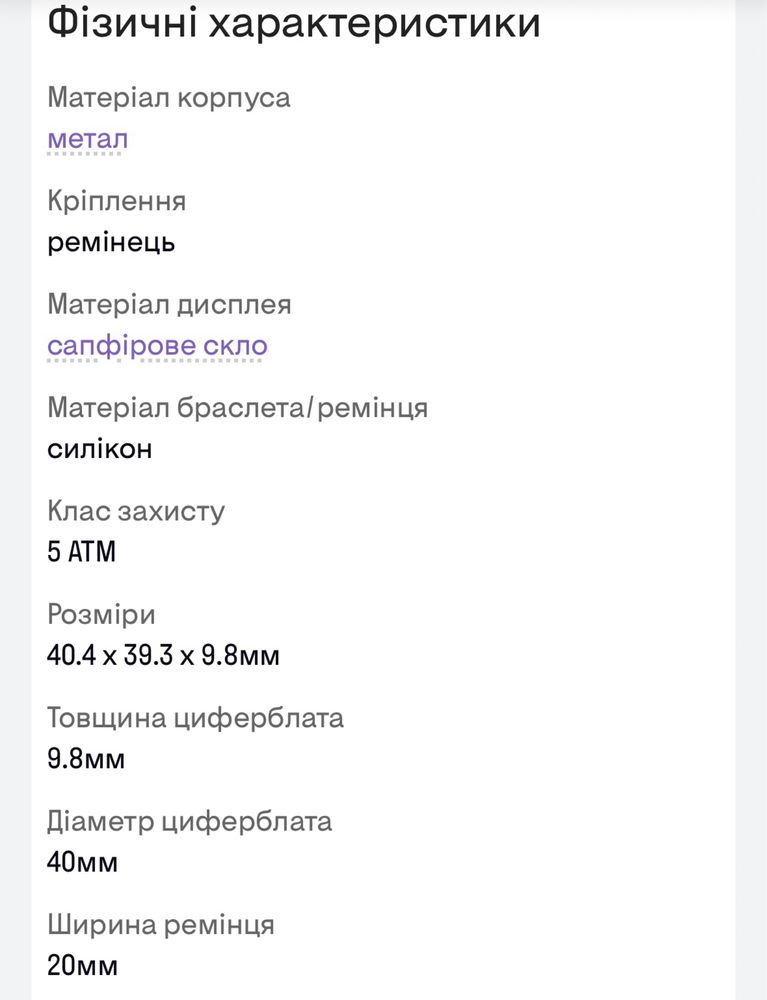The image size is (767, 1000).
Task: Click the '40мм' dial diameter value
Action: coord(82,862)
